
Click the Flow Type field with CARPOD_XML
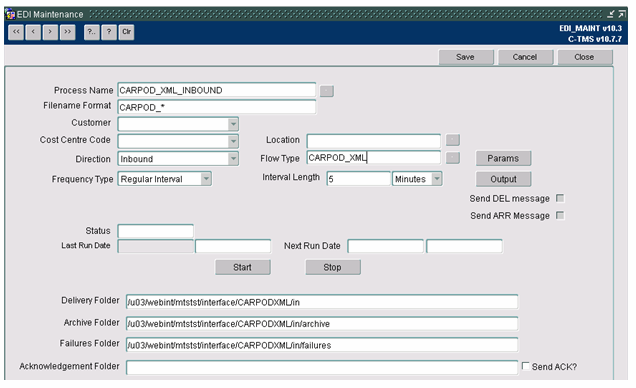374,158
